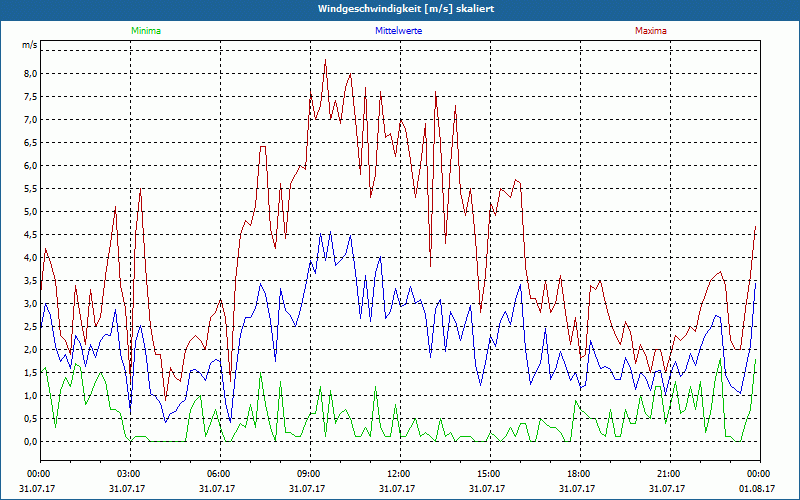The height and width of the screenshot is (500, 800).
Task: Click the 5,0 y-axis value
Action: 31,211
